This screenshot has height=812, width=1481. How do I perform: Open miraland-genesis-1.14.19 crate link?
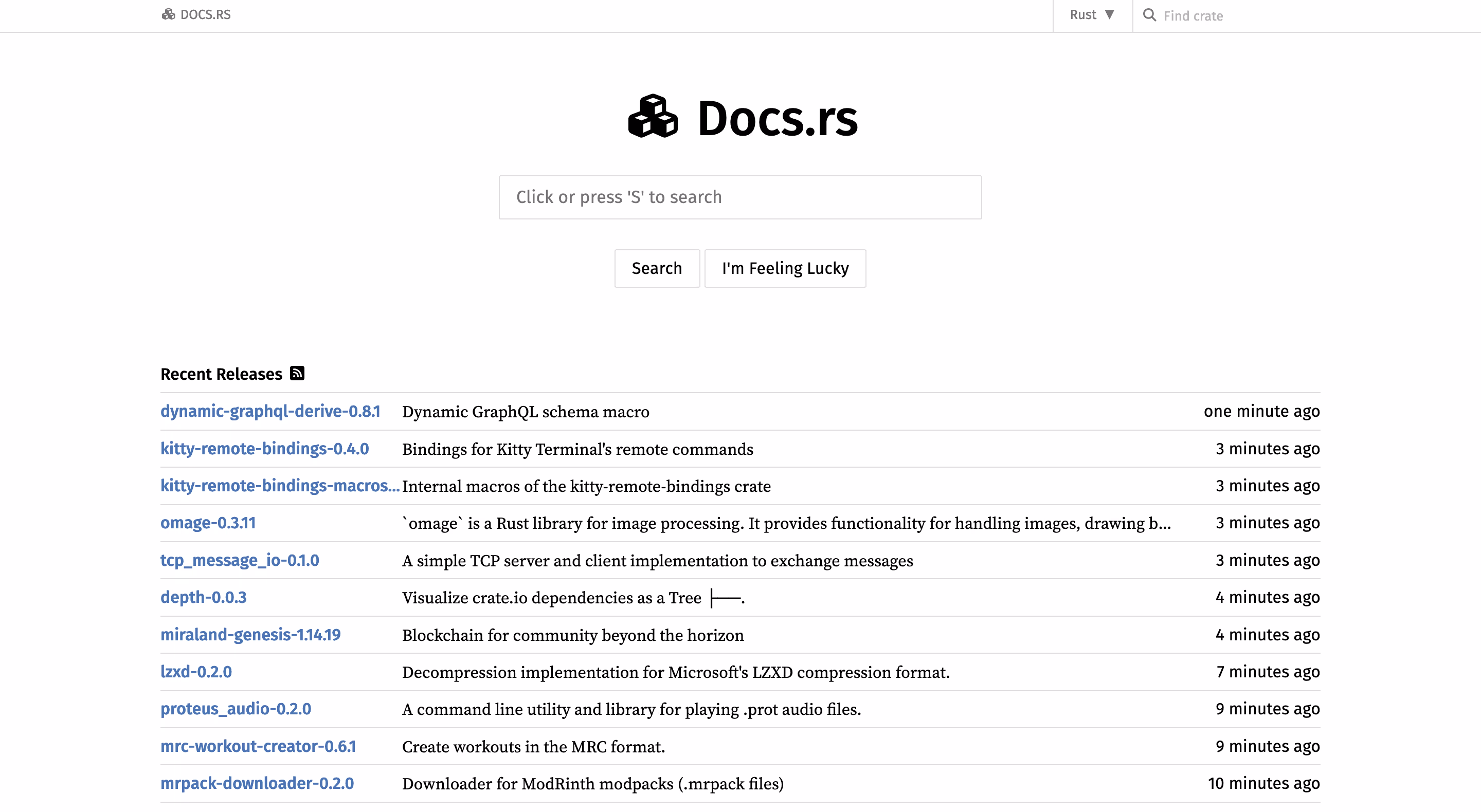pyautogui.click(x=250, y=634)
